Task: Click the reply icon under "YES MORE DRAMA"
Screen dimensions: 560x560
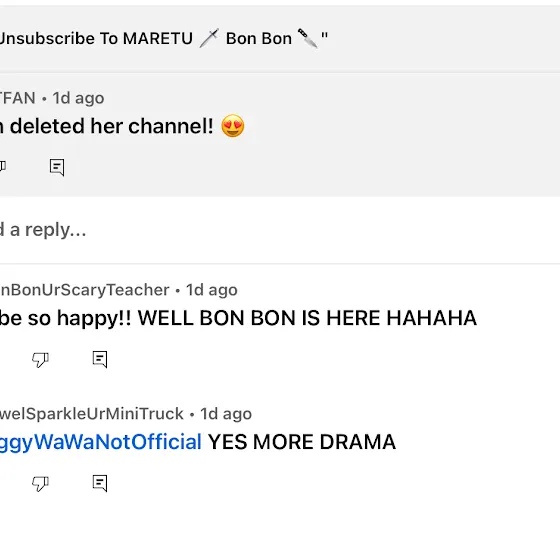Action: pos(100,483)
